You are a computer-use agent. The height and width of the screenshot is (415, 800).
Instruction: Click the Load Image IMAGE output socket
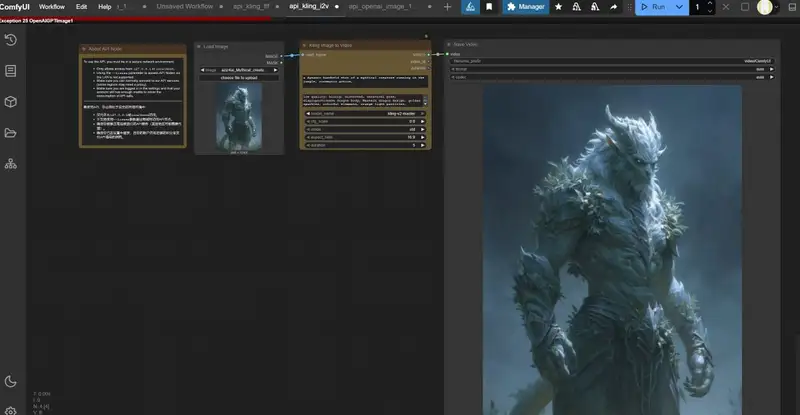[281, 56]
